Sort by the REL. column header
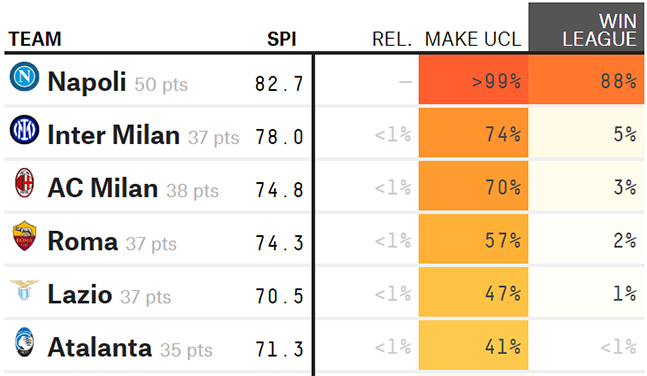The height and width of the screenshot is (376, 647). click(x=392, y=39)
